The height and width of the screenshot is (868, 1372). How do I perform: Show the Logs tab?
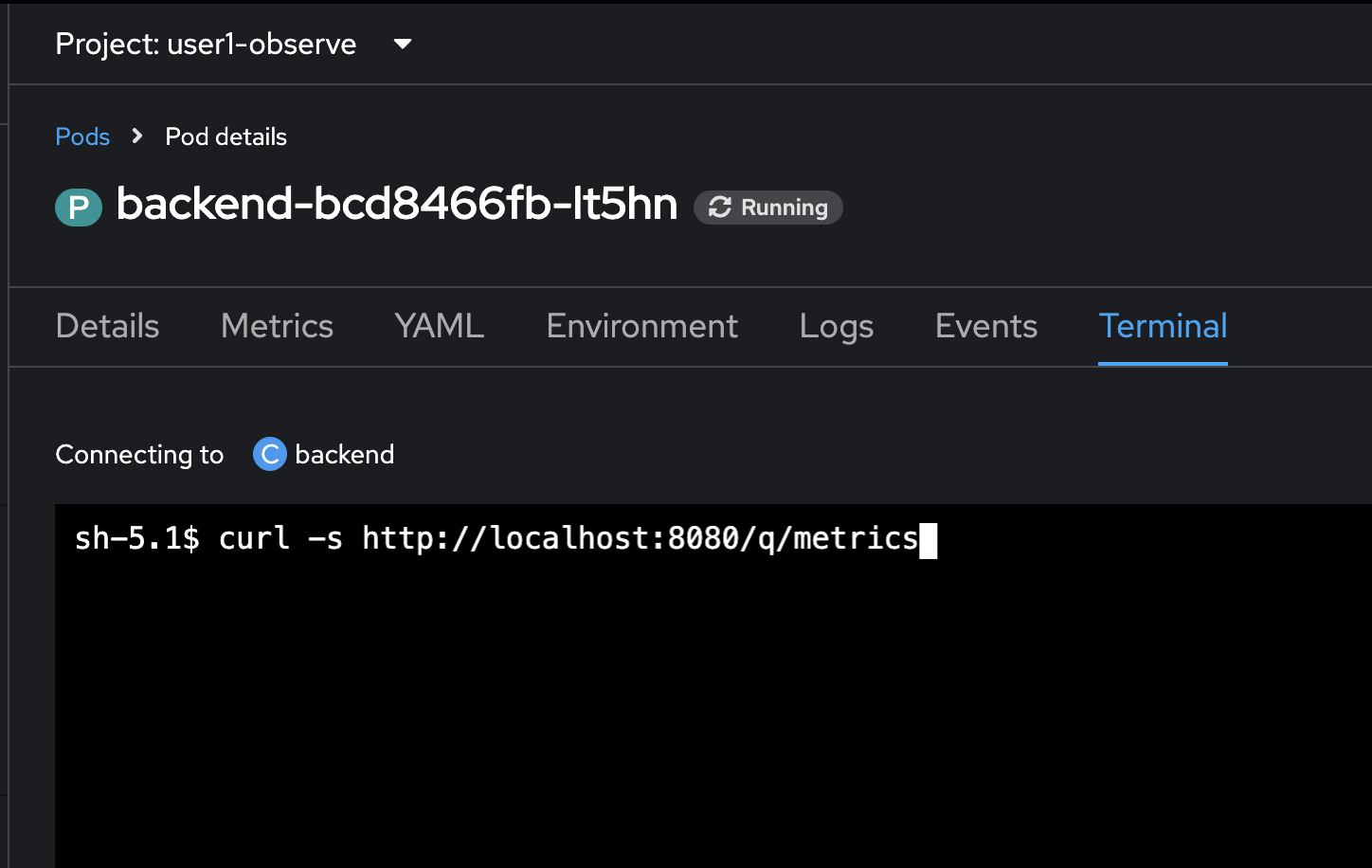pyautogui.click(x=836, y=326)
